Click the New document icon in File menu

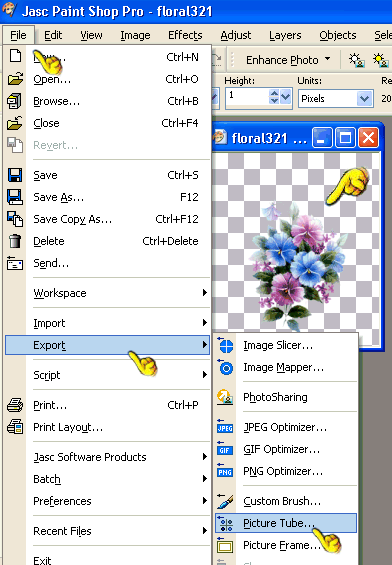click(x=15, y=56)
